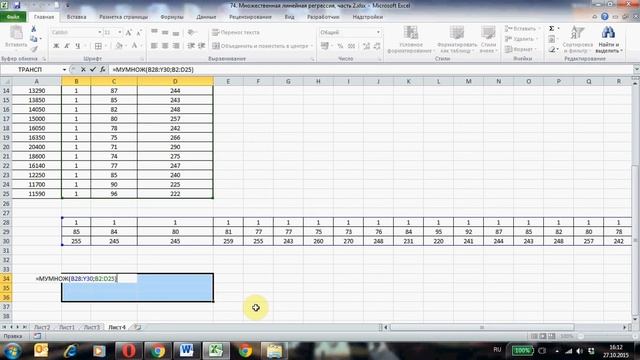Click Decrease Decimal icon
The width and height of the screenshot is (640, 360).
click(x=377, y=46)
